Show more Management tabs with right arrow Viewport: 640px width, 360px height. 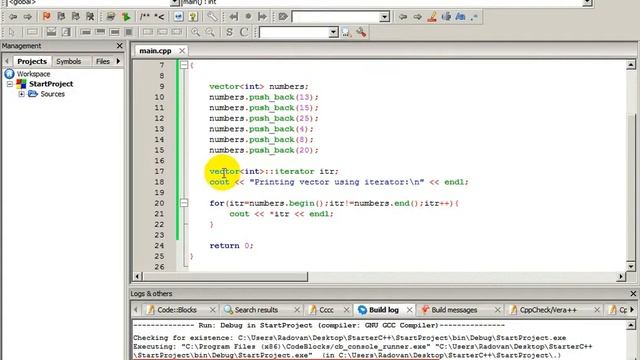tap(118, 61)
